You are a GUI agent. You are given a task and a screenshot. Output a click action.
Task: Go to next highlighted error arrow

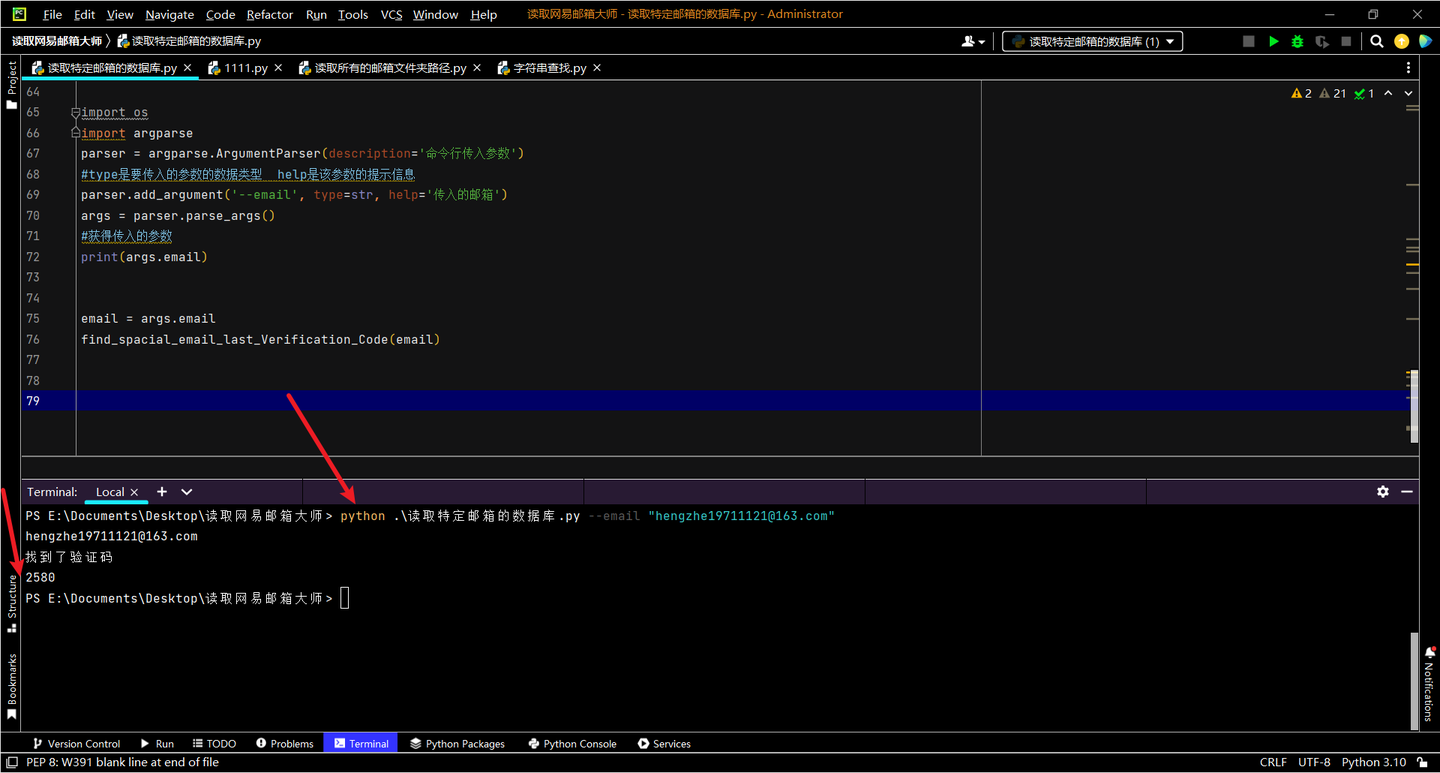coord(1409,93)
